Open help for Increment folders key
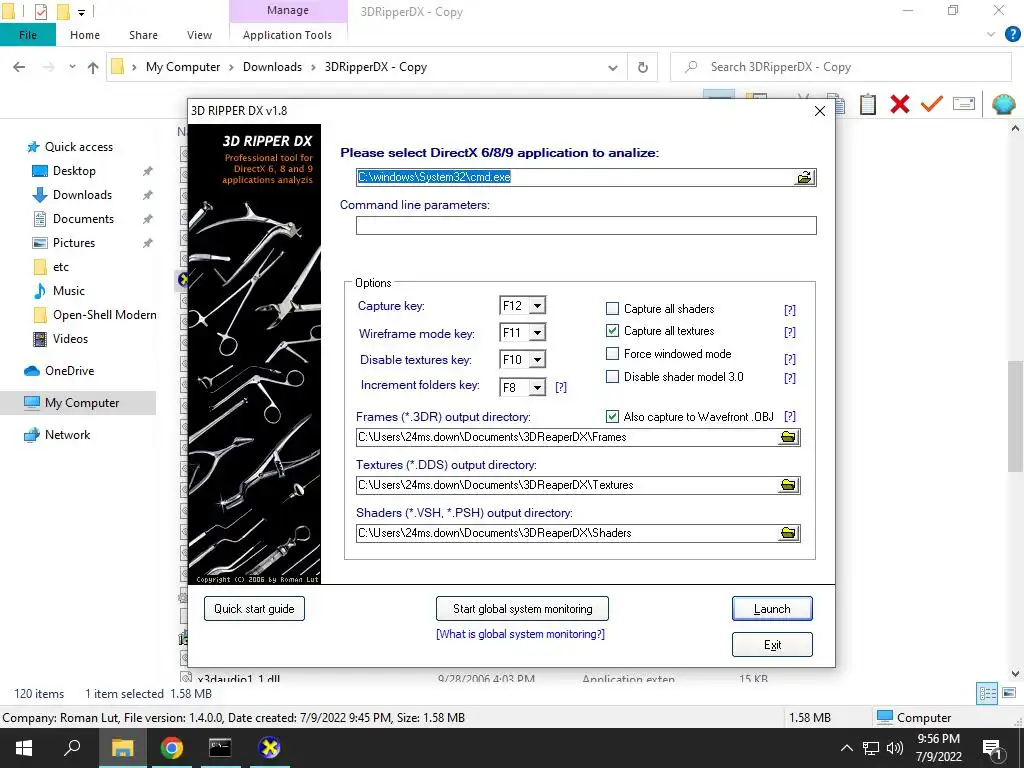 561,387
